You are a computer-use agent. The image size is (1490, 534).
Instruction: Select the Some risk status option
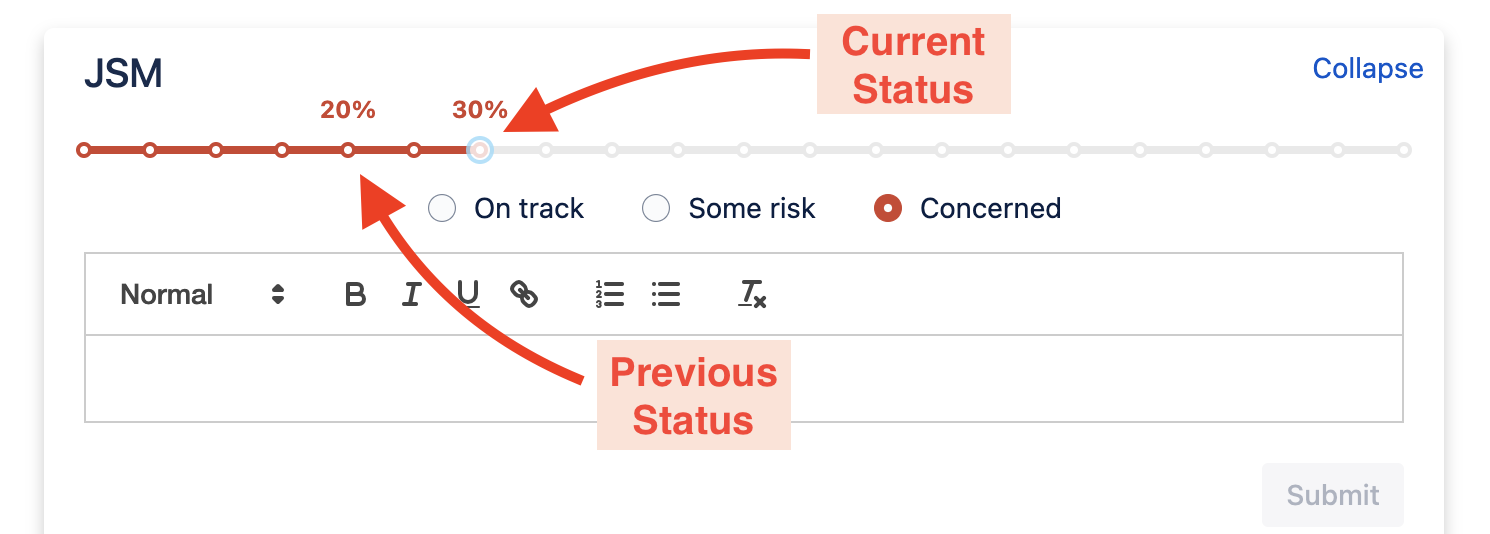click(x=656, y=208)
